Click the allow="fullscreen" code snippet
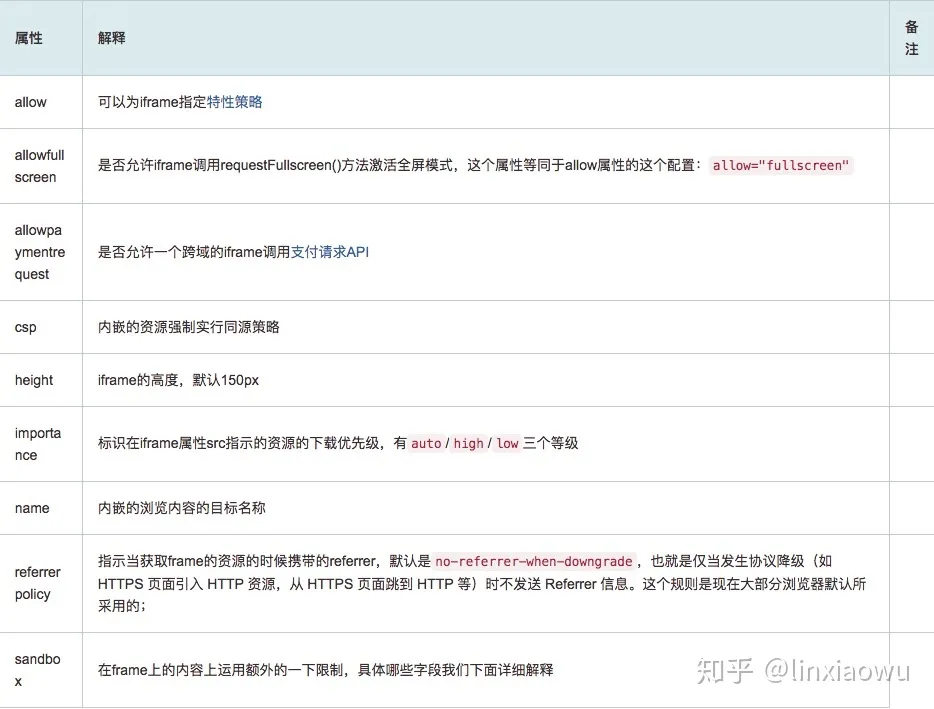This screenshot has width=934, height=709. pyautogui.click(x=780, y=166)
